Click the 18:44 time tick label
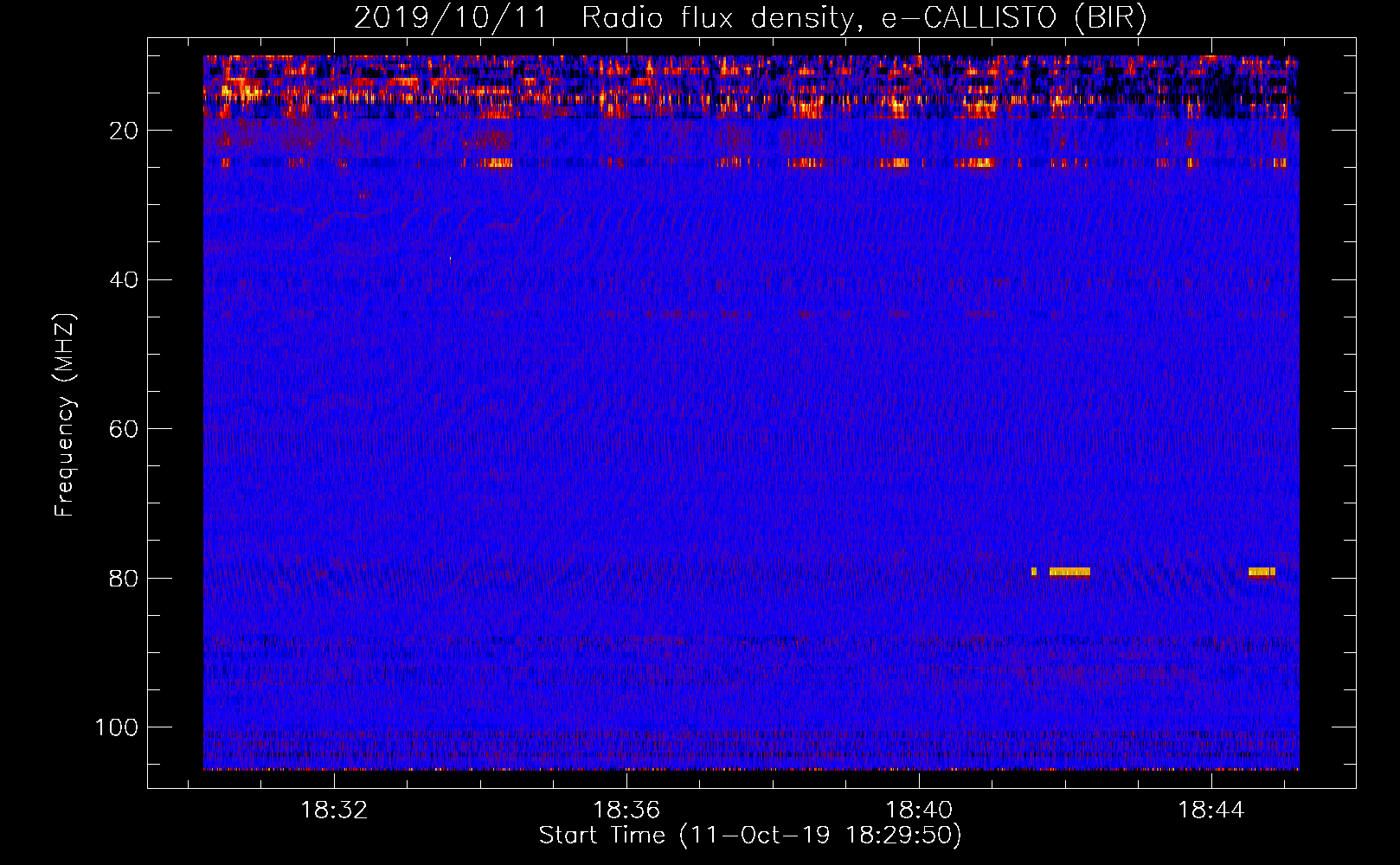The width and height of the screenshot is (1400, 865). click(x=1211, y=811)
